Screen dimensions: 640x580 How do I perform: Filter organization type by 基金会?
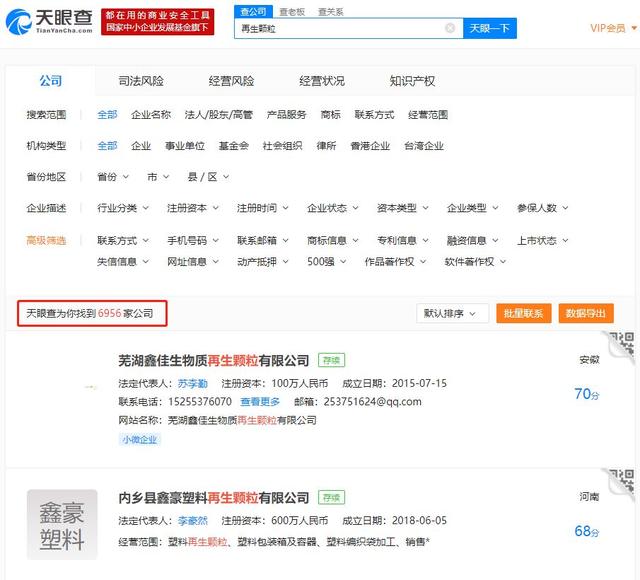tap(234, 146)
